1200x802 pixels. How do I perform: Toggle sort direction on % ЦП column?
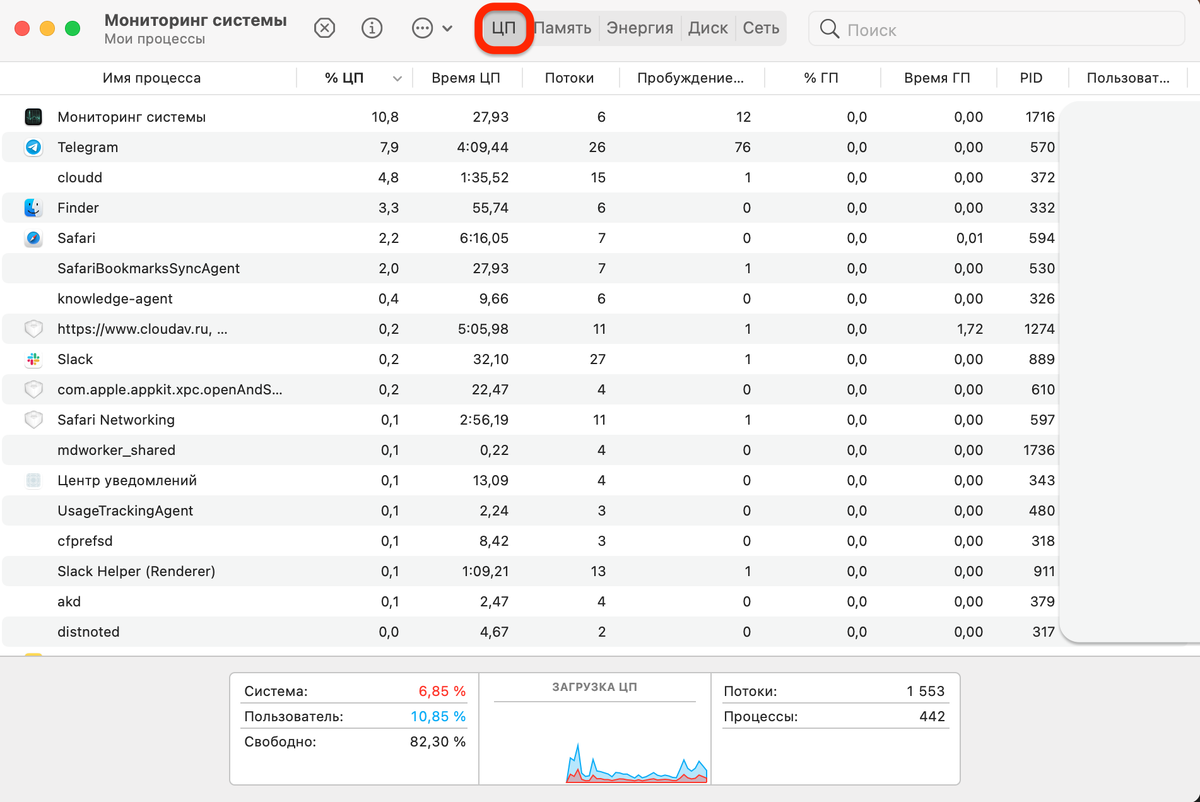pos(353,78)
